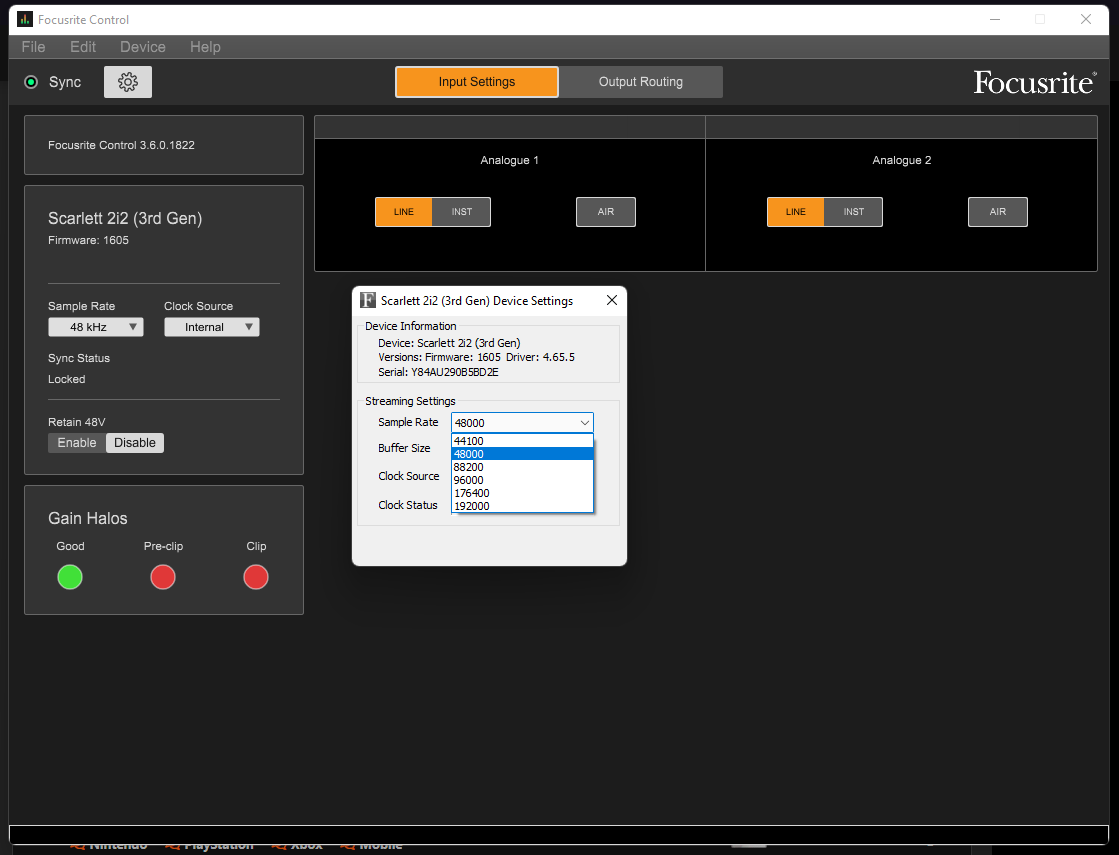Viewport: 1119px width, 855px height.
Task: Open the Device menu
Action: [143, 47]
